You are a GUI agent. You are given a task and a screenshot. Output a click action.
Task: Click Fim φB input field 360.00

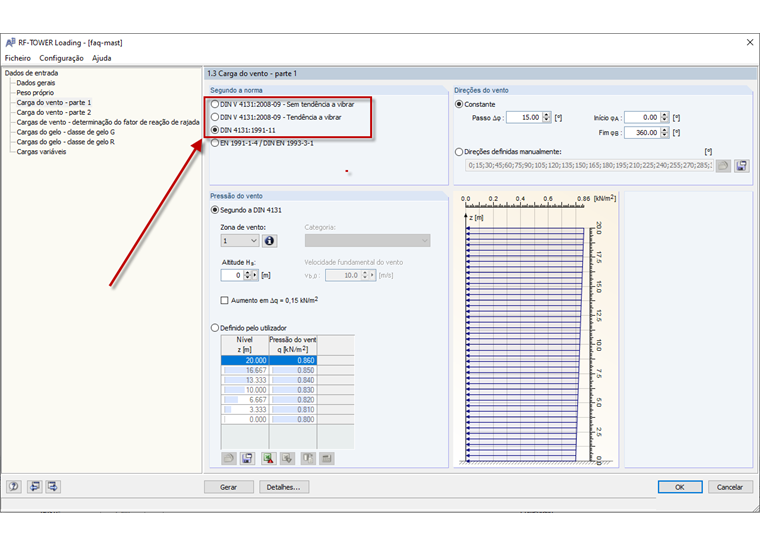(642, 132)
